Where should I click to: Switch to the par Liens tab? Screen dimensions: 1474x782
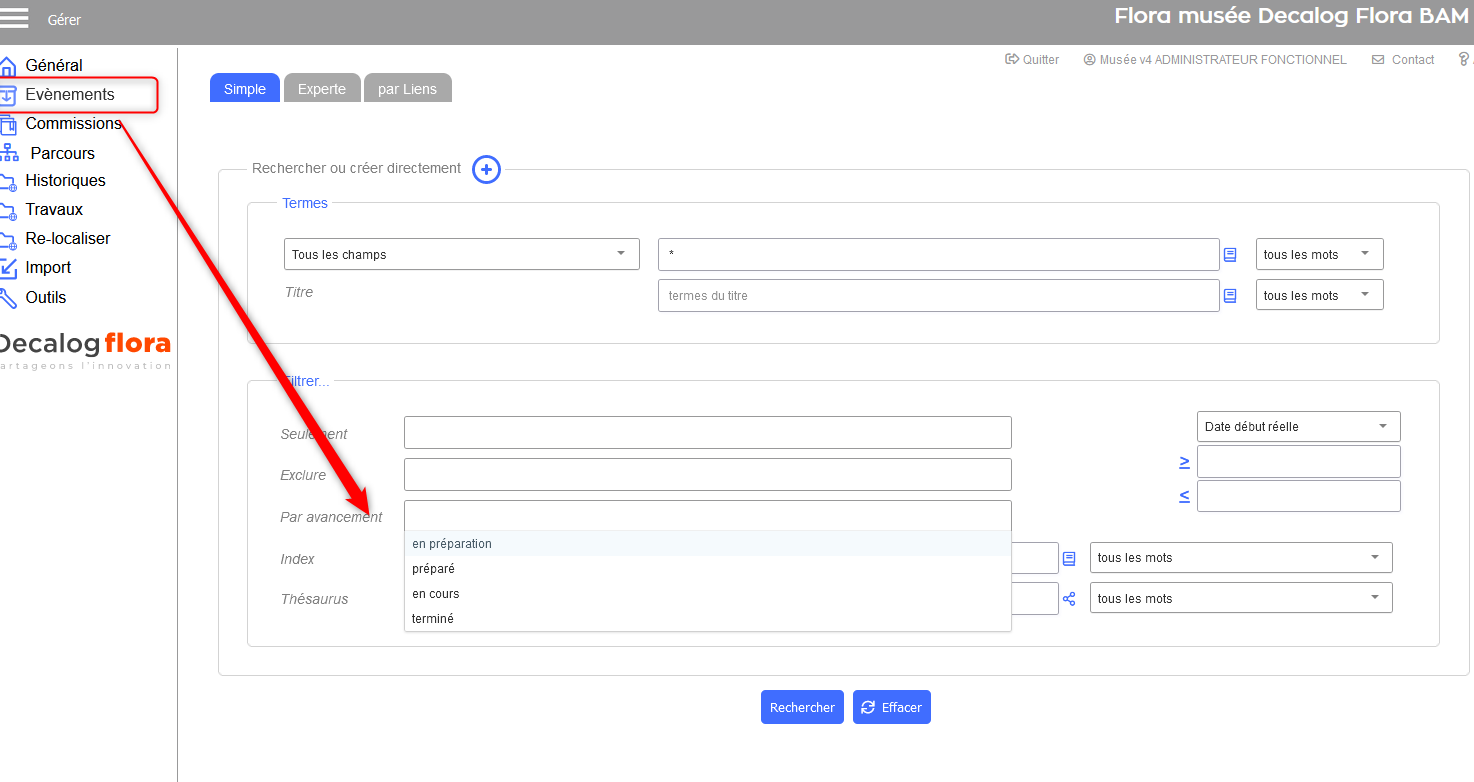(x=407, y=89)
